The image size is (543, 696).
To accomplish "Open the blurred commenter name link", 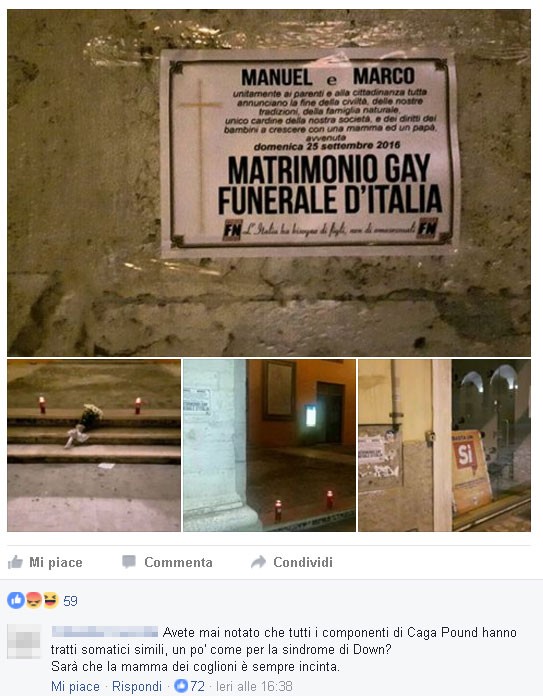I will tap(105, 632).
